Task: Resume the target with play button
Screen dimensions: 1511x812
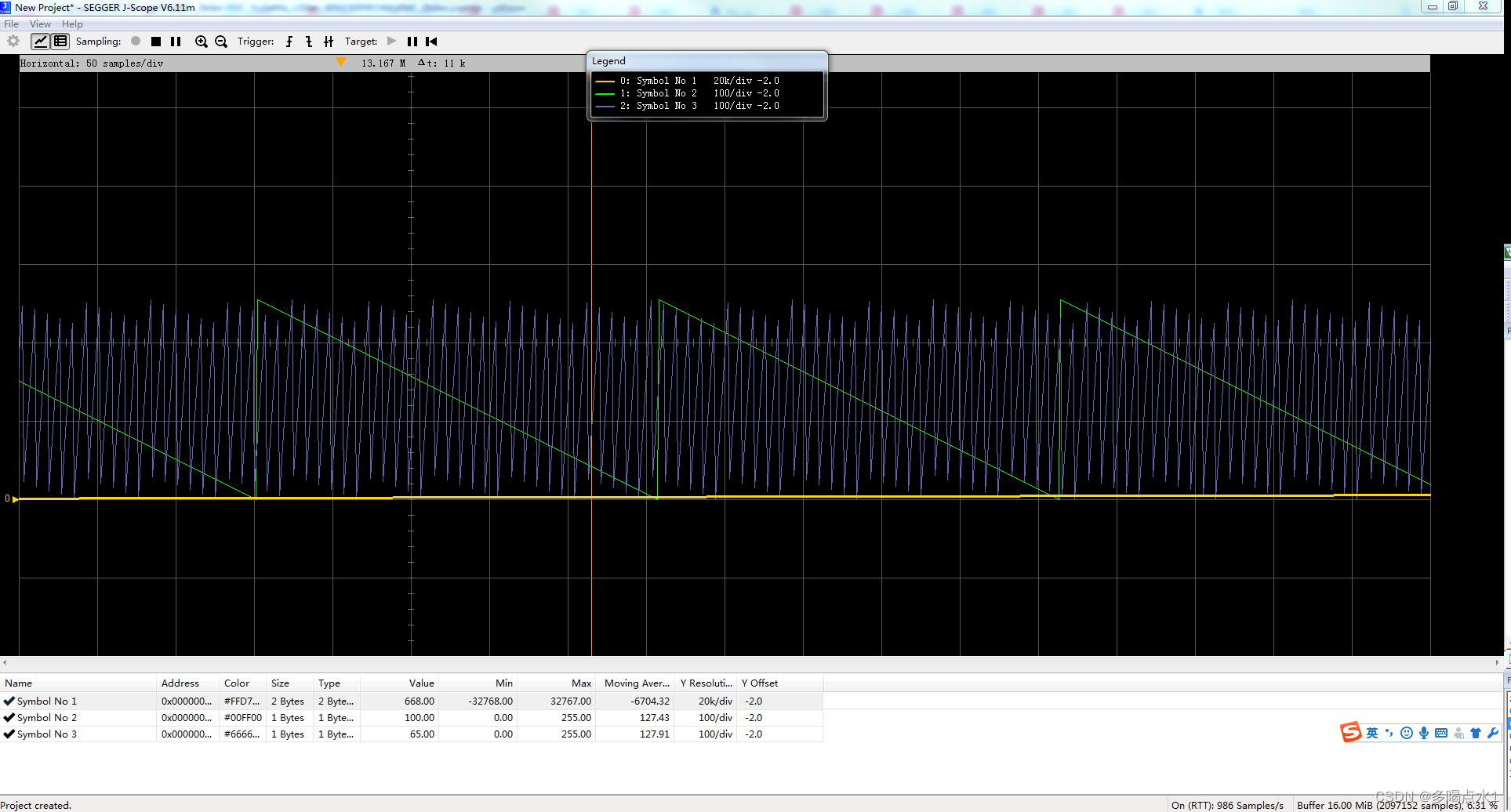Action: [392, 42]
